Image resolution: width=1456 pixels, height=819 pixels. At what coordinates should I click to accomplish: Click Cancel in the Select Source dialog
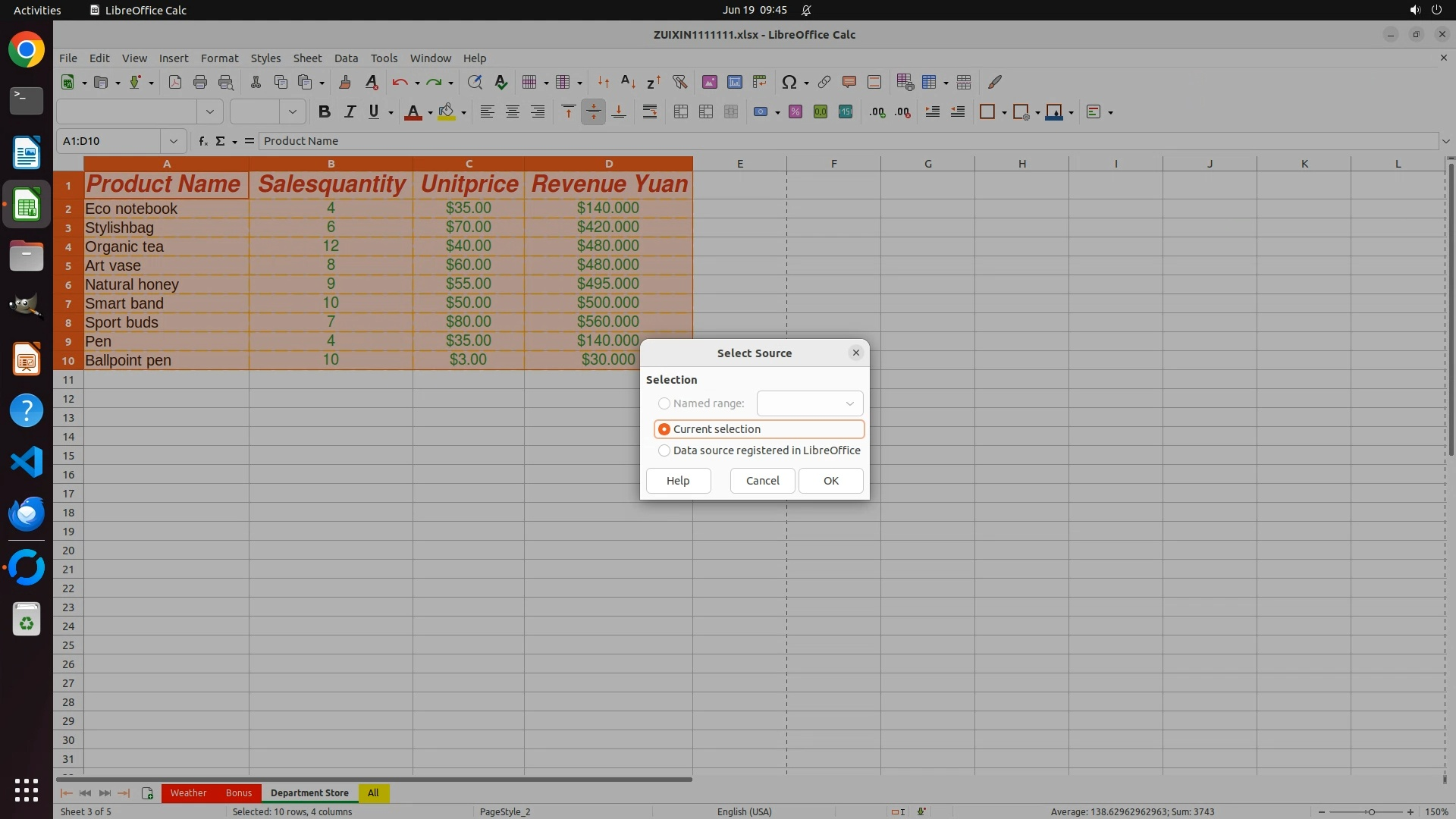pos(762,481)
